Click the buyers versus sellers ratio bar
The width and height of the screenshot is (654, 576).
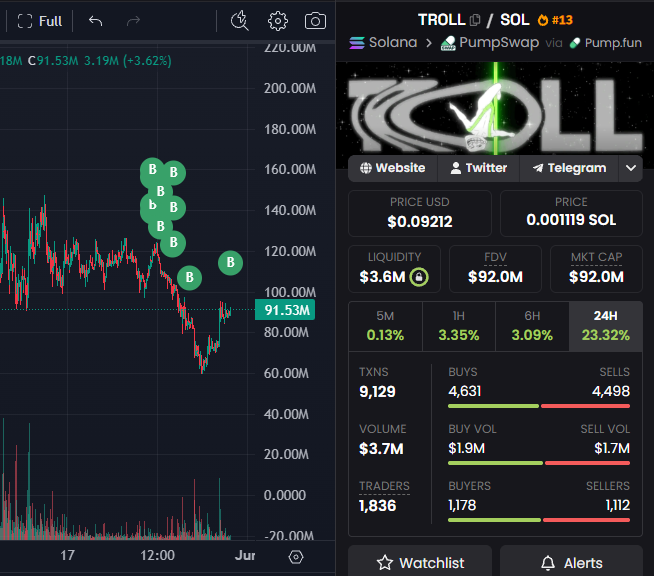pyautogui.click(x=539, y=520)
